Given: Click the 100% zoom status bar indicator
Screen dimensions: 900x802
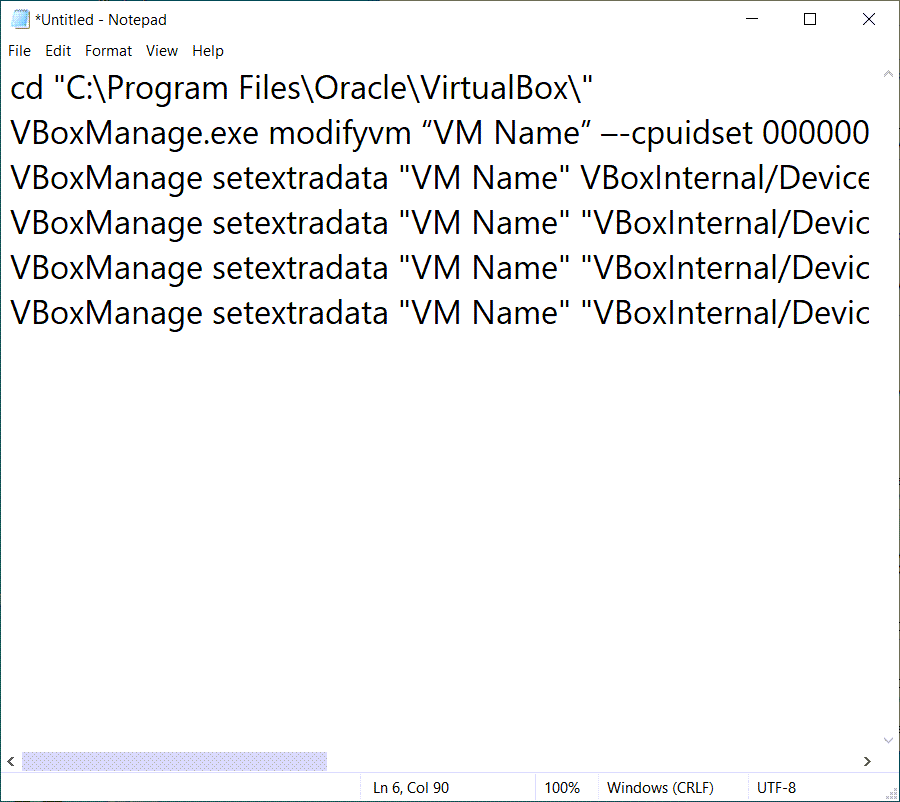Looking at the screenshot, I should [565, 788].
